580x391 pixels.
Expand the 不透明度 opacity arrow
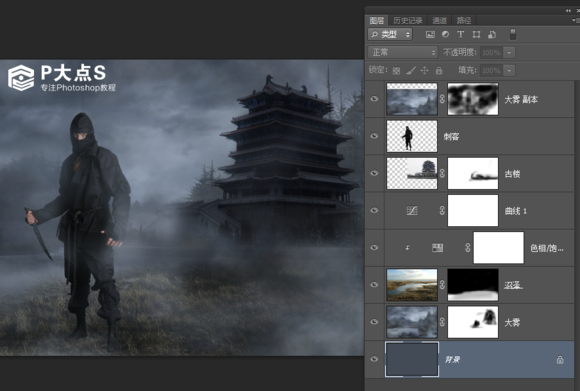click(x=509, y=53)
